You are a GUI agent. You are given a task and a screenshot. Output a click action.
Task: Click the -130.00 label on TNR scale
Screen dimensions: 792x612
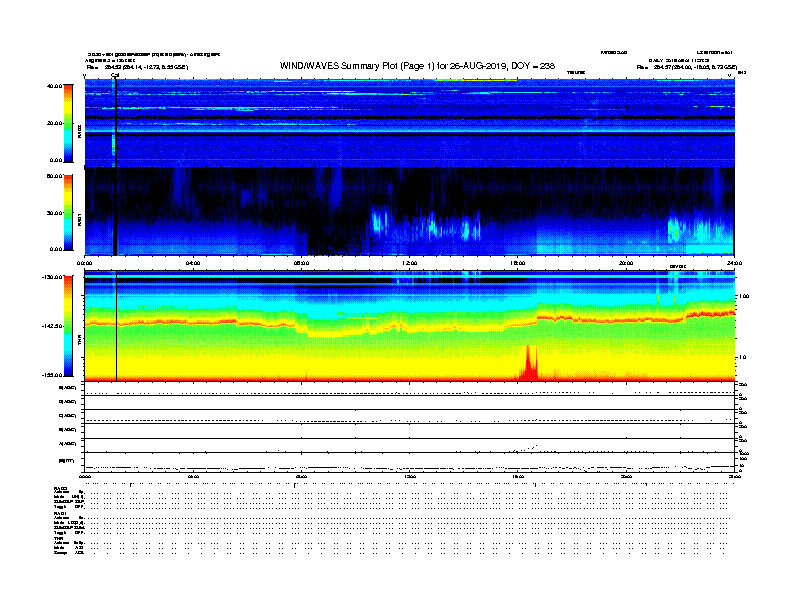click(53, 277)
